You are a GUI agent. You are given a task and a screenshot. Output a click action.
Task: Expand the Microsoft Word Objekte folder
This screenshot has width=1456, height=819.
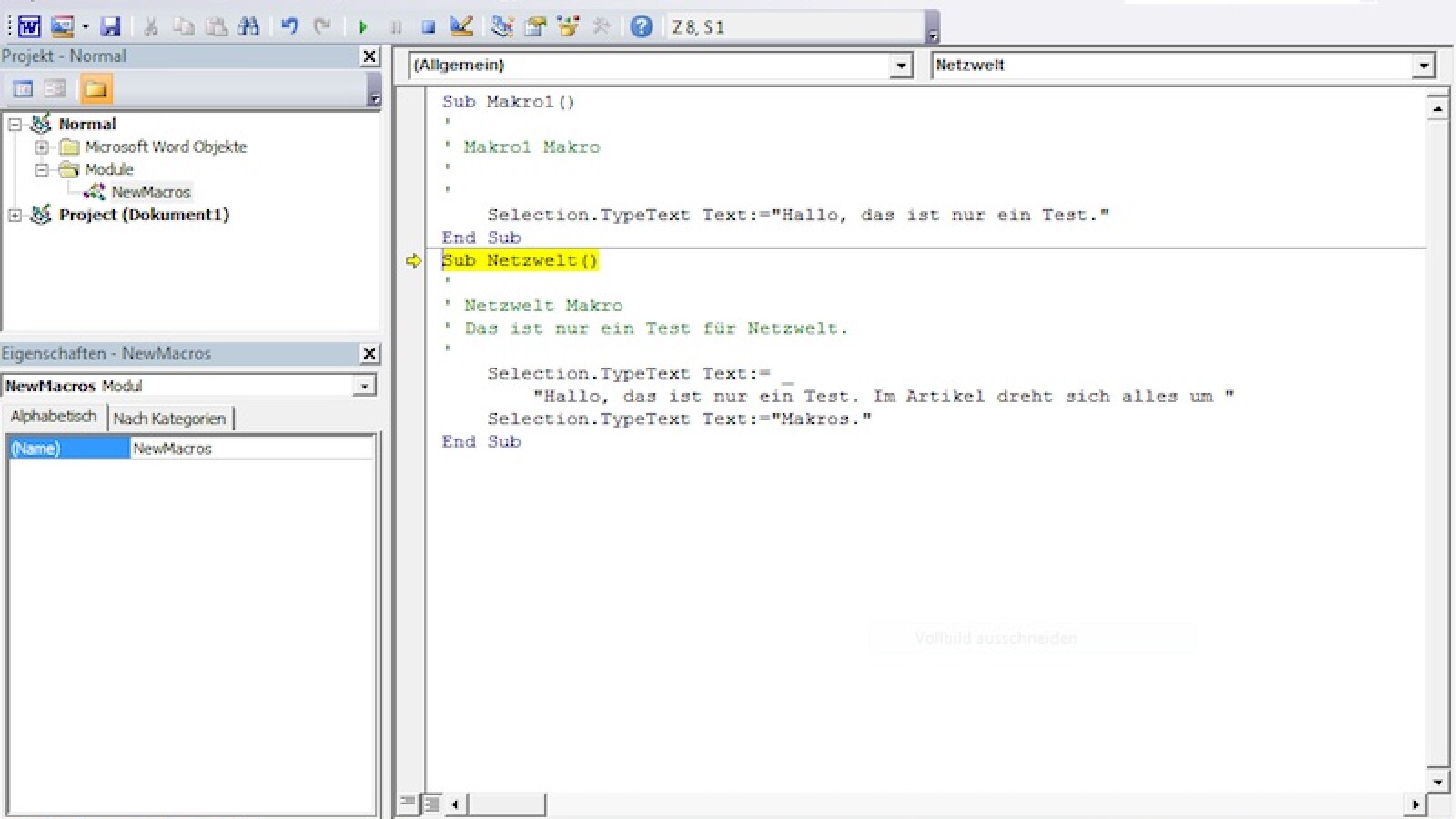41,147
